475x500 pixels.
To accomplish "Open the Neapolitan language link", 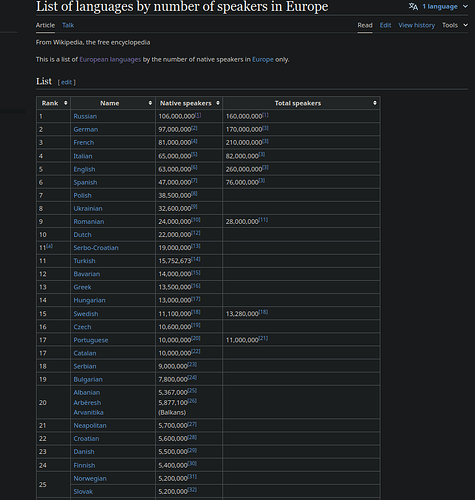I will click(90, 425).
